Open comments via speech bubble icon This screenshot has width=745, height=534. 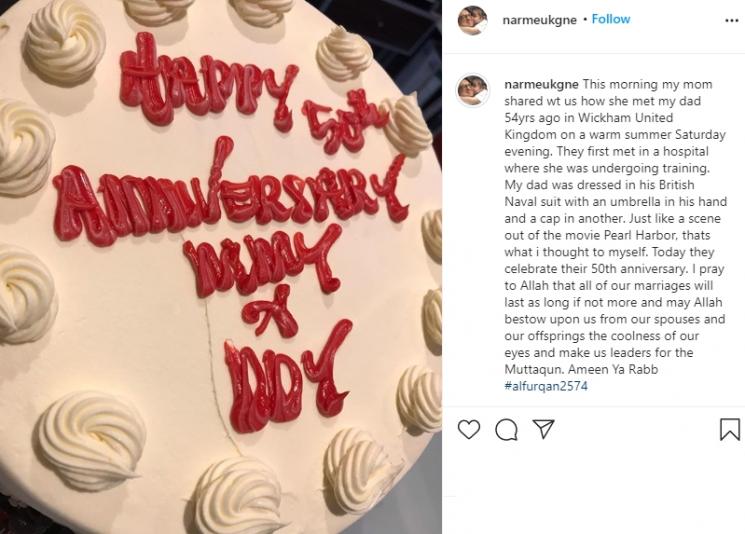[x=506, y=430]
